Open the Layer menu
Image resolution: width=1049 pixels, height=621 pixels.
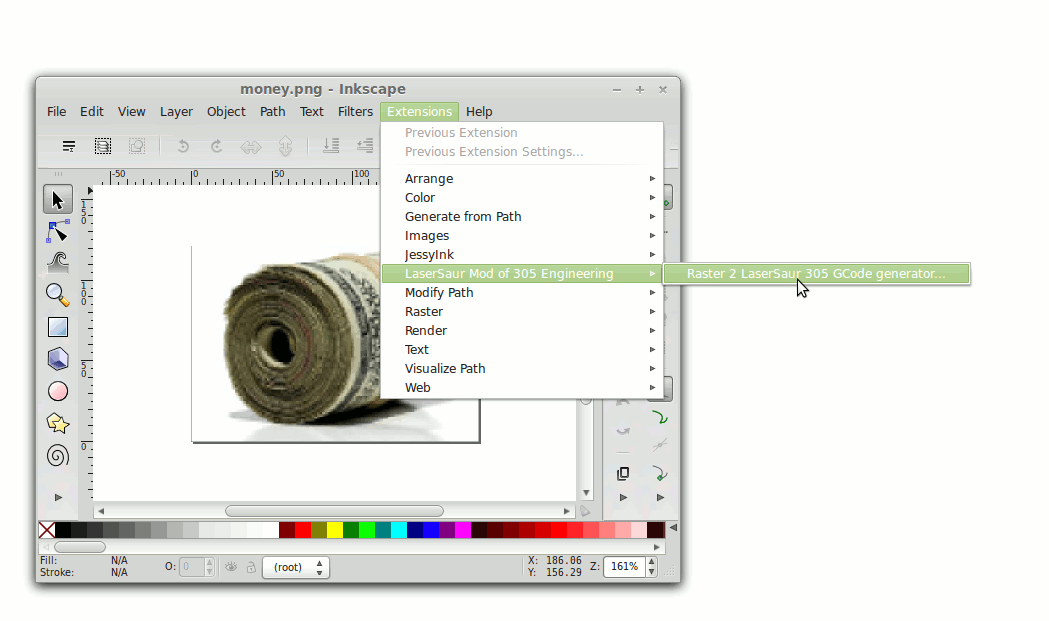[176, 112]
